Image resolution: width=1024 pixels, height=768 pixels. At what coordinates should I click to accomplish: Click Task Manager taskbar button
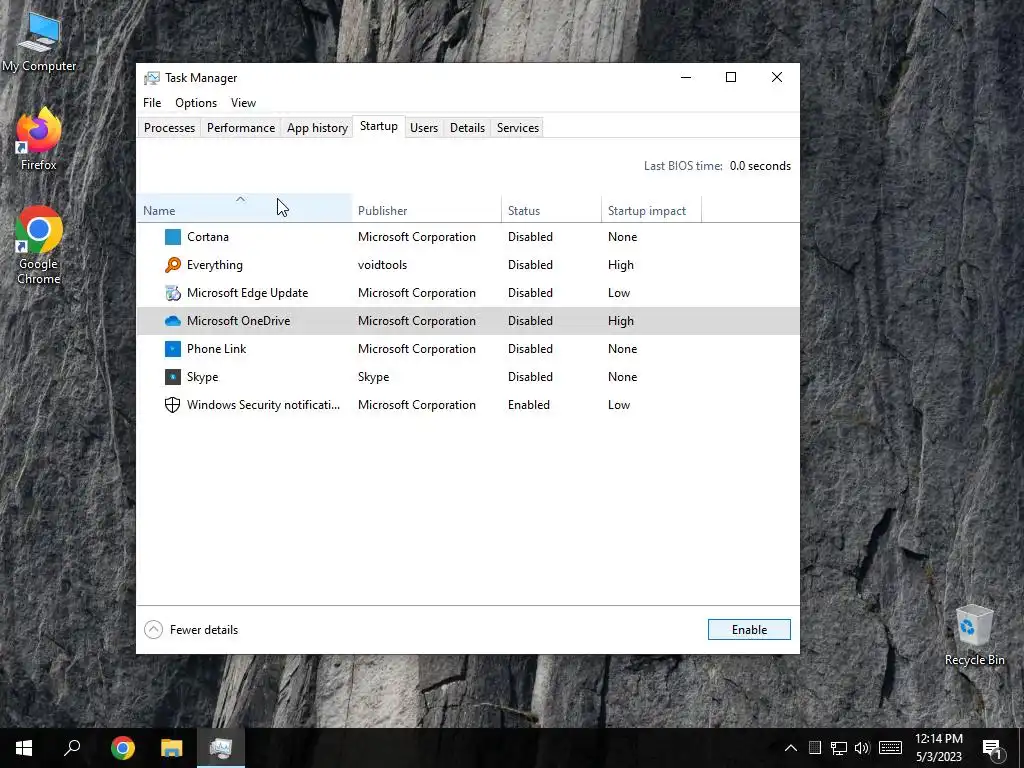pyautogui.click(x=221, y=748)
